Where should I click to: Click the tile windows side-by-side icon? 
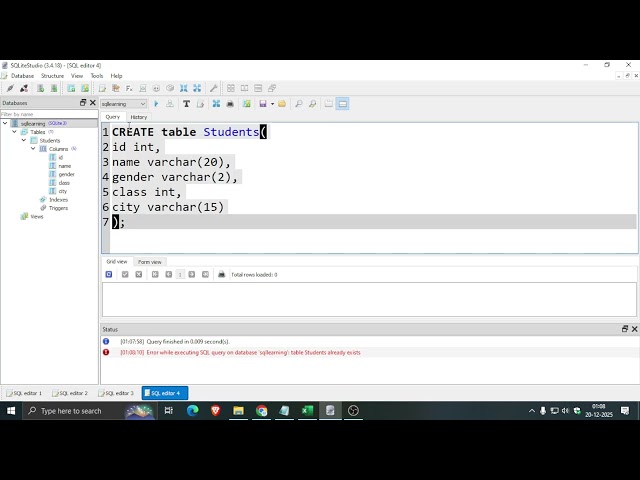point(244,88)
